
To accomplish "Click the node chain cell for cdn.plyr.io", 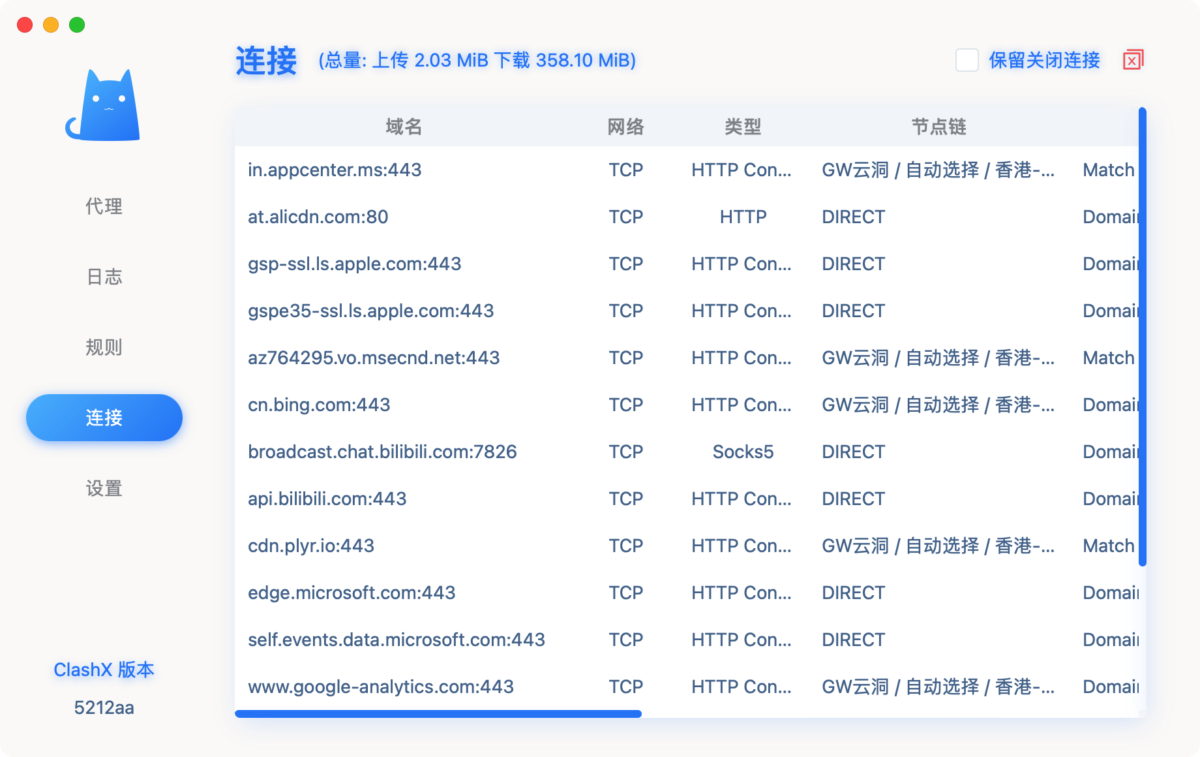I will pyautogui.click(x=938, y=546).
